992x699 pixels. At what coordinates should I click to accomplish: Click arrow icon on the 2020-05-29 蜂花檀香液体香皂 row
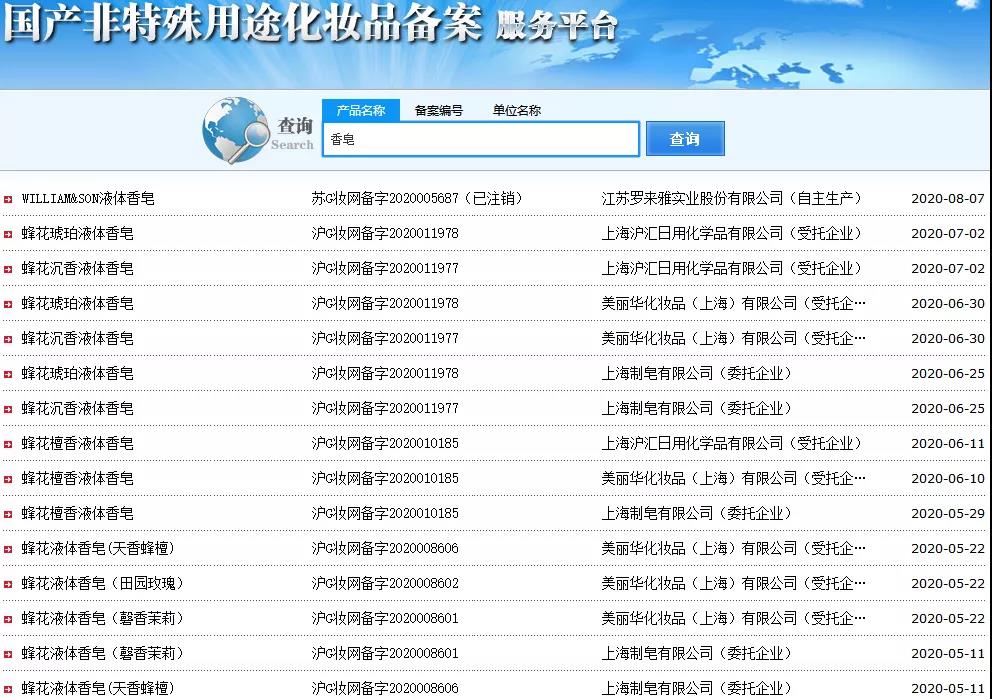pos(8,514)
